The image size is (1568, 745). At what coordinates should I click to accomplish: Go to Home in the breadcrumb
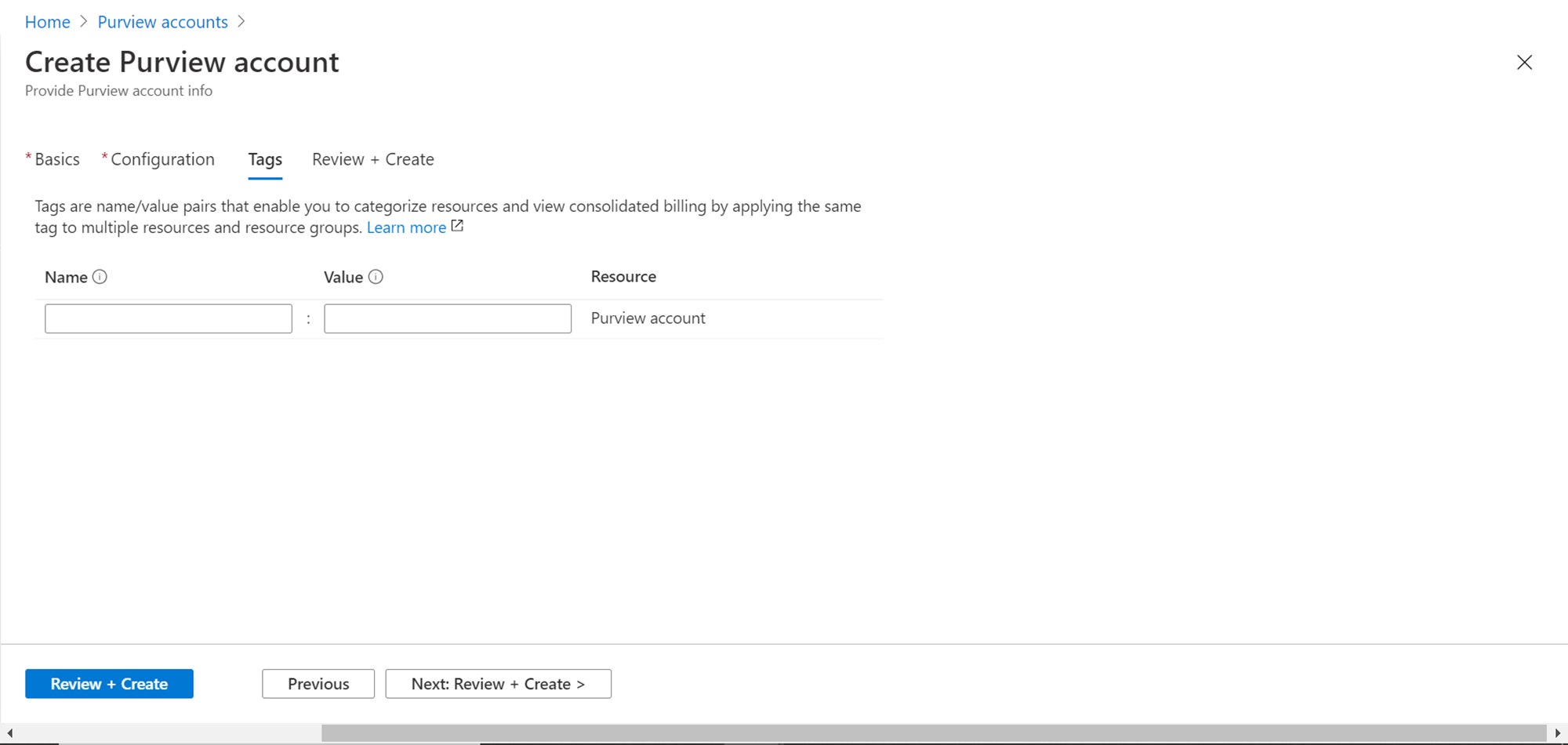48,22
